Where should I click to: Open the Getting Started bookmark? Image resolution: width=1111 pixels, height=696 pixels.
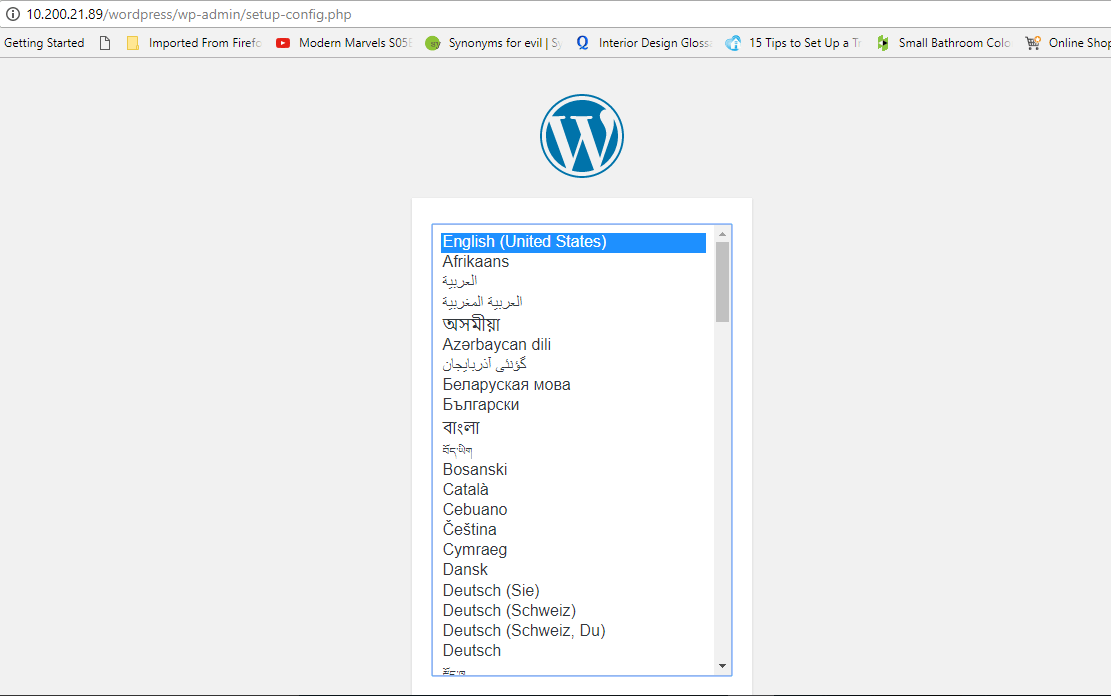tap(44, 43)
